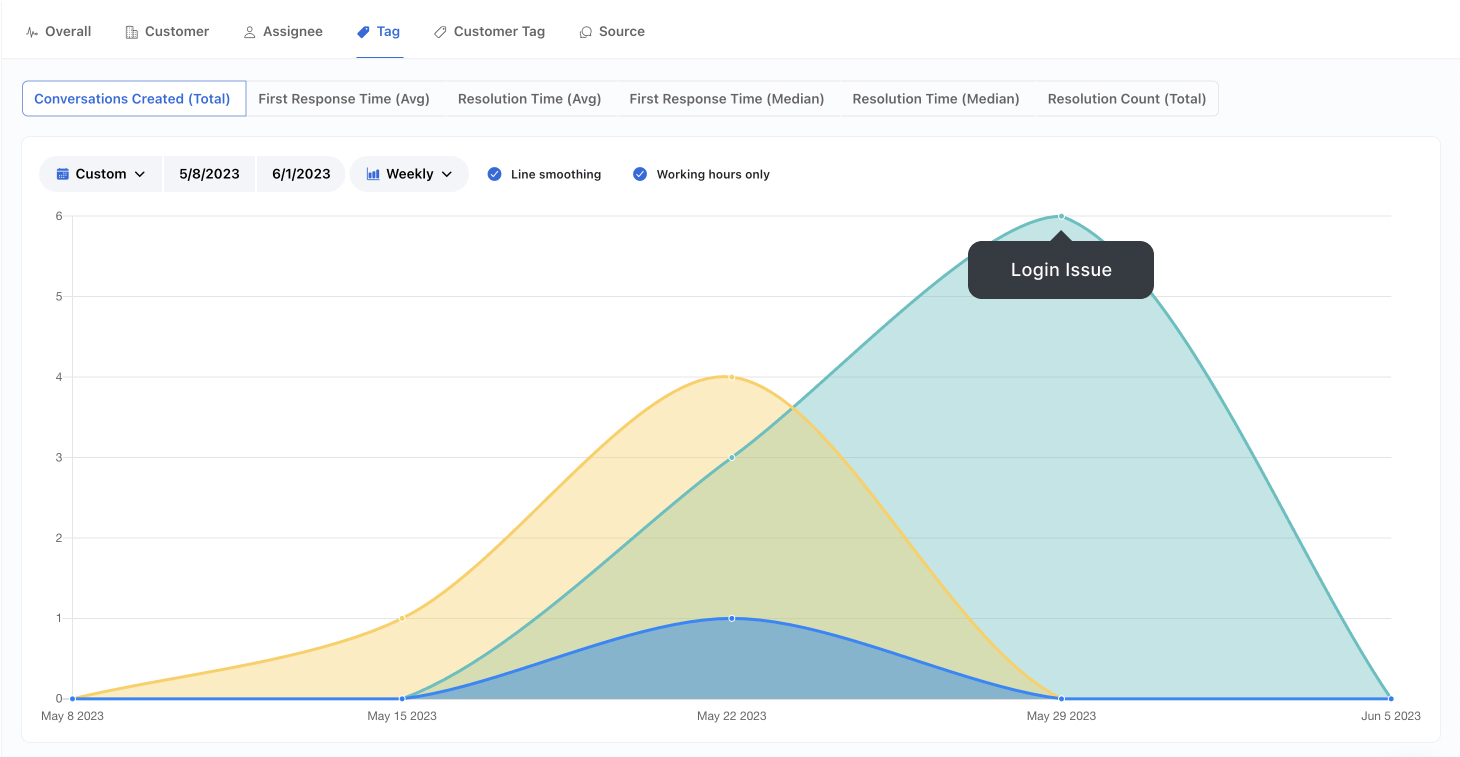1460x757 pixels.
Task: Click the blue Tag icon
Action: coord(363,32)
